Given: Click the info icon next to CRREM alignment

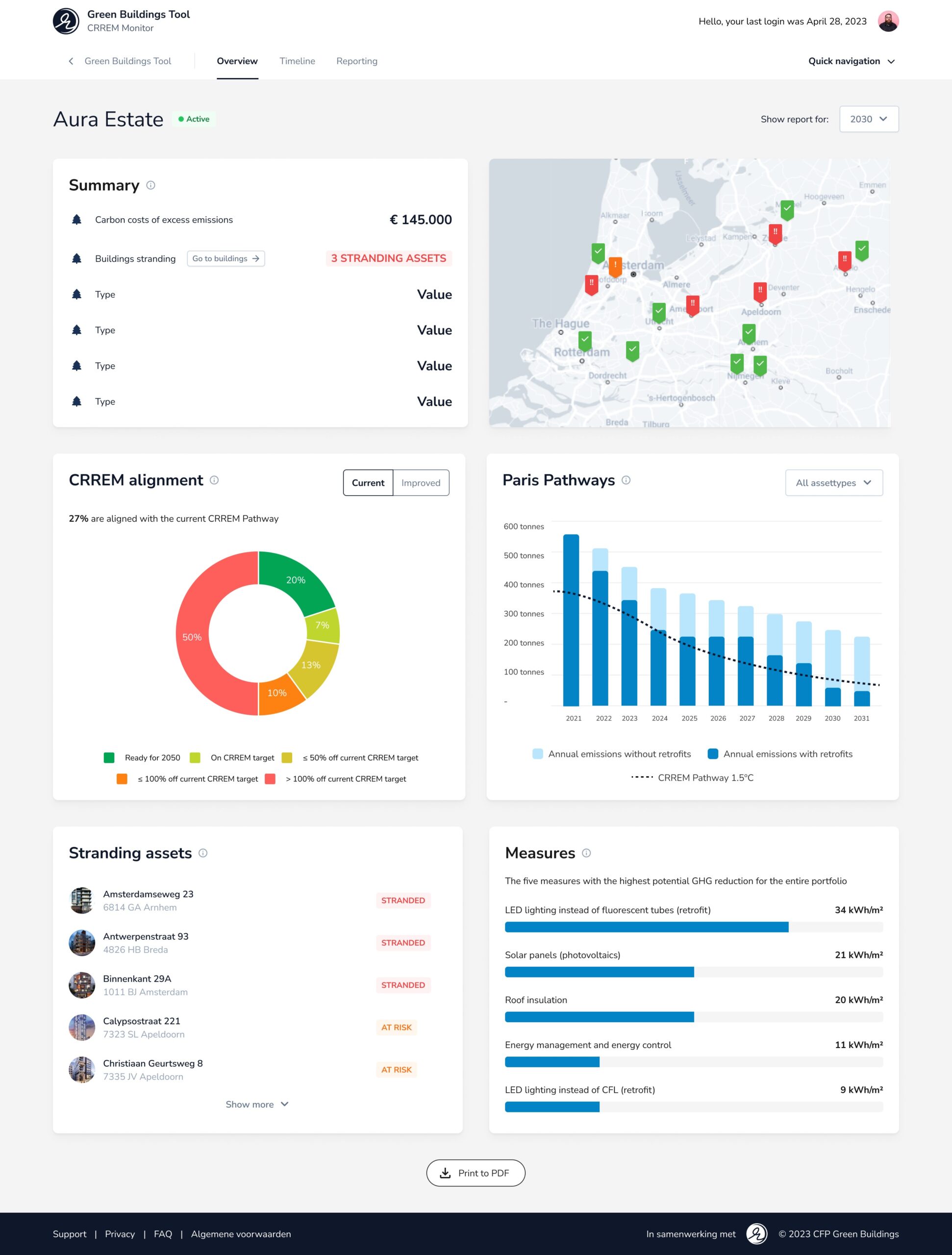Looking at the screenshot, I should (214, 480).
